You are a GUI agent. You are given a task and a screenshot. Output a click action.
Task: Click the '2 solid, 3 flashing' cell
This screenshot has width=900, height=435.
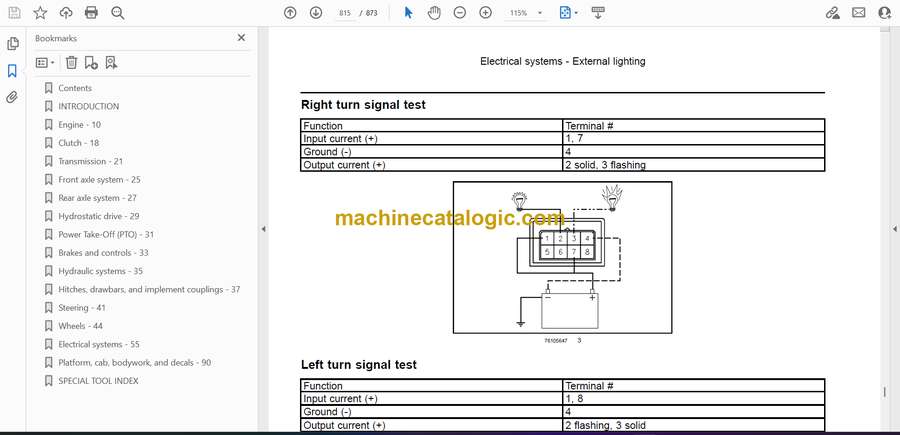(x=693, y=165)
